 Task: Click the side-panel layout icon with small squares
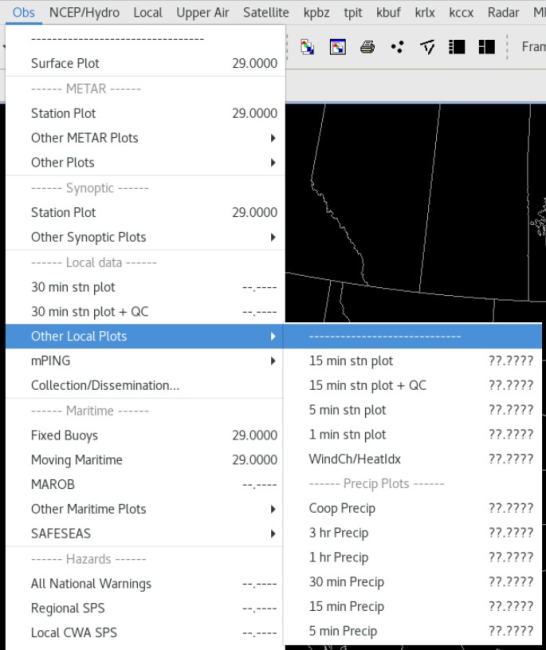pos(457,47)
